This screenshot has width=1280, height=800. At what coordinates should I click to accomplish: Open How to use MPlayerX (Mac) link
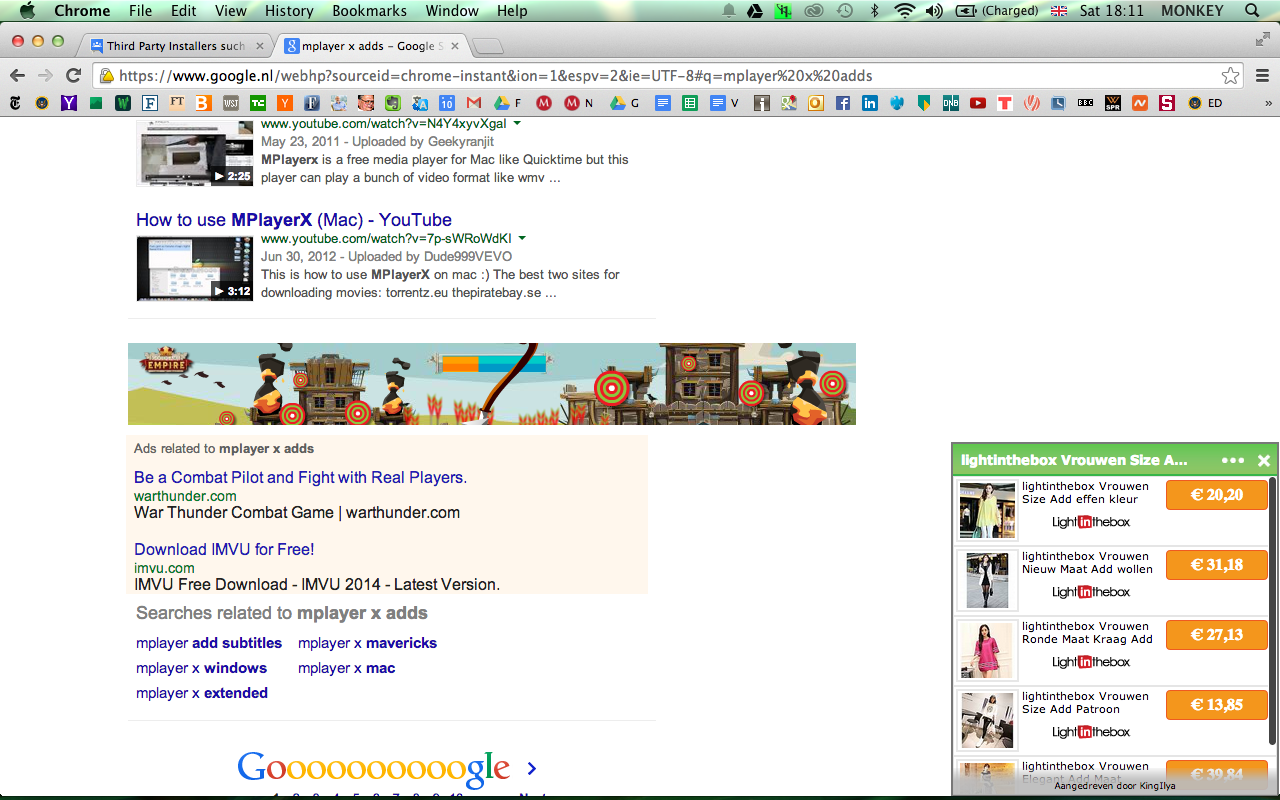coord(294,220)
